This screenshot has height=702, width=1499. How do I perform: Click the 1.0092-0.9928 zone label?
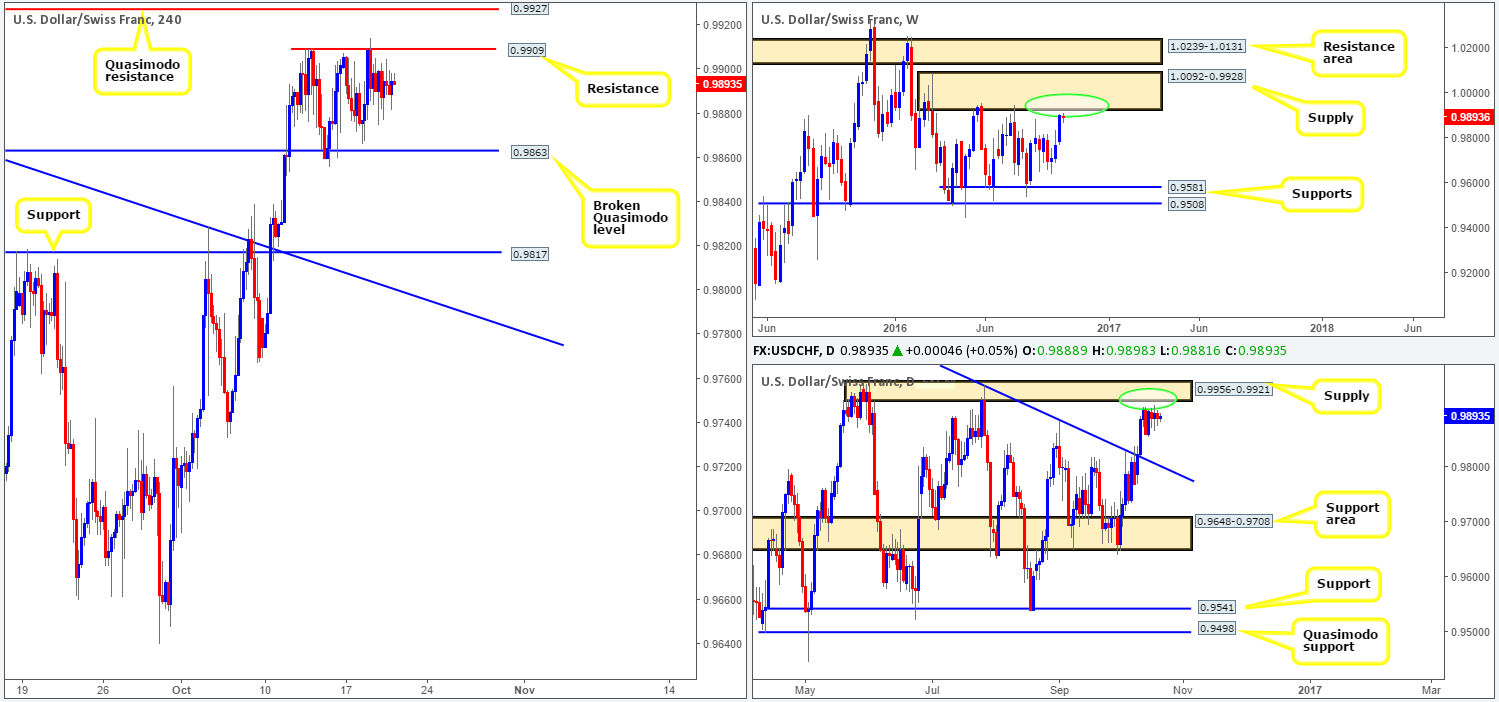tap(1208, 76)
